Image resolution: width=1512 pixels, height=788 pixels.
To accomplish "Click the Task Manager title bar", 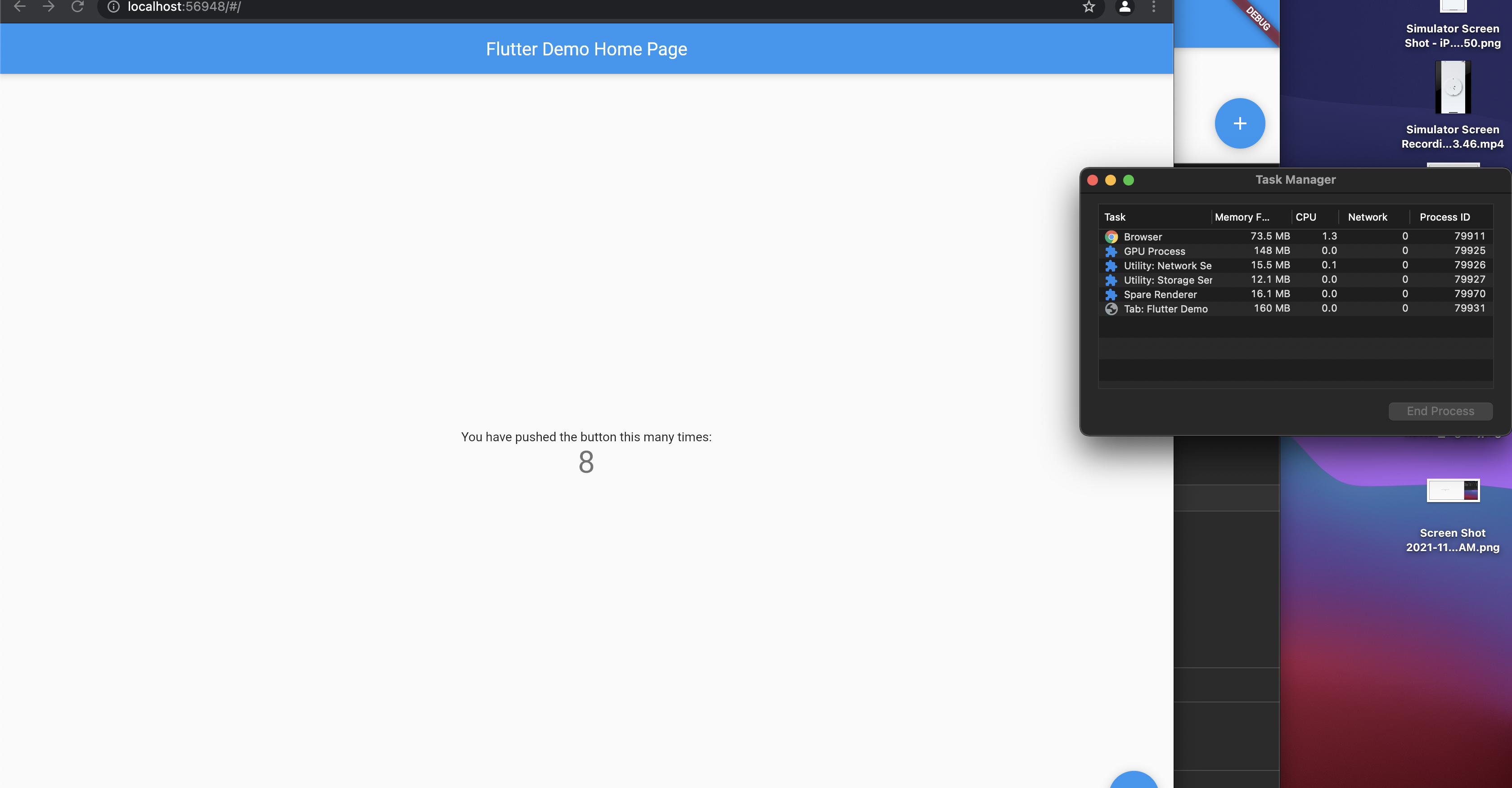I will pyautogui.click(x=1296, y=180).
